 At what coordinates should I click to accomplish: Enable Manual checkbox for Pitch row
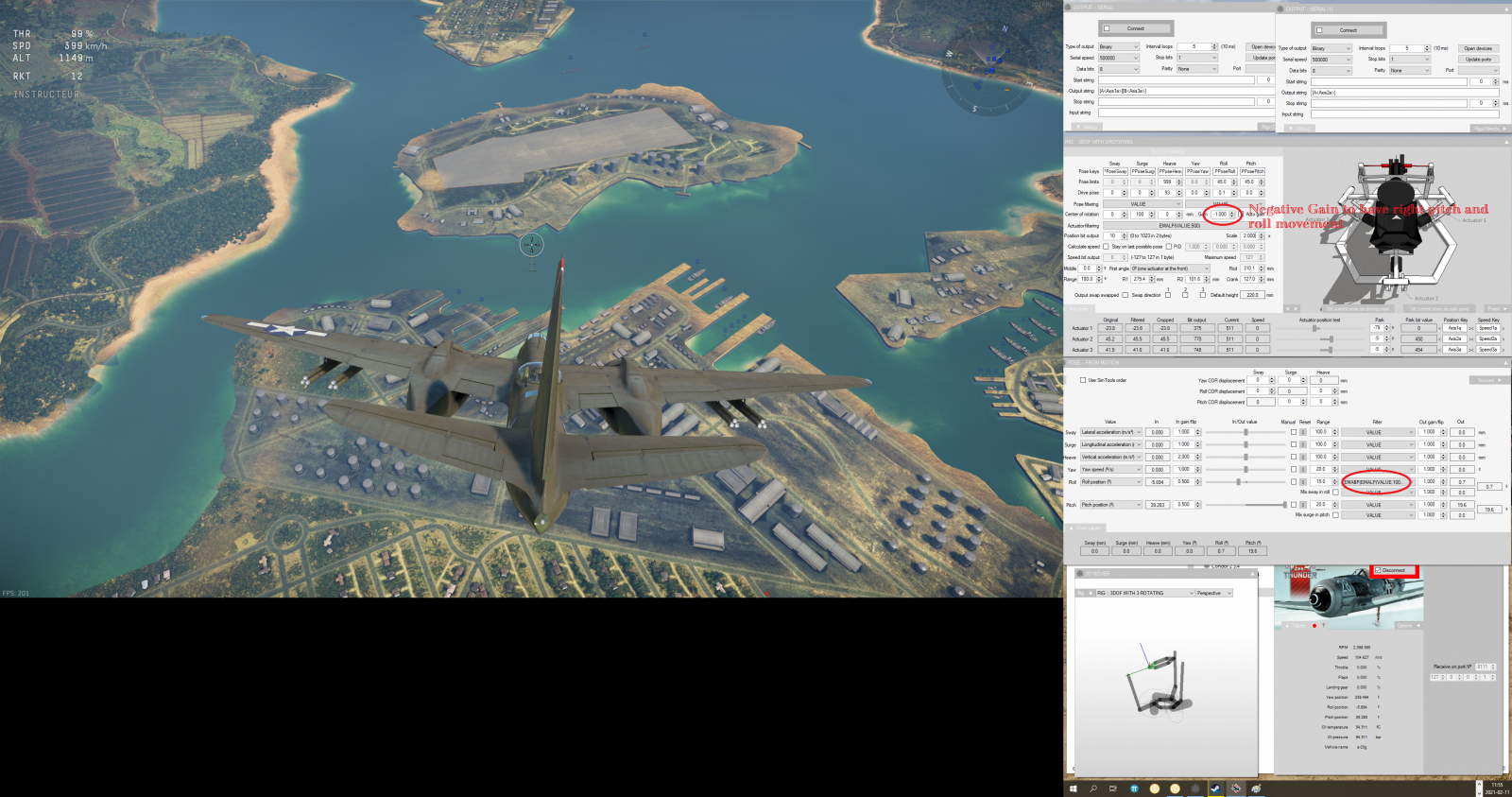click(x=1294, y=505)
